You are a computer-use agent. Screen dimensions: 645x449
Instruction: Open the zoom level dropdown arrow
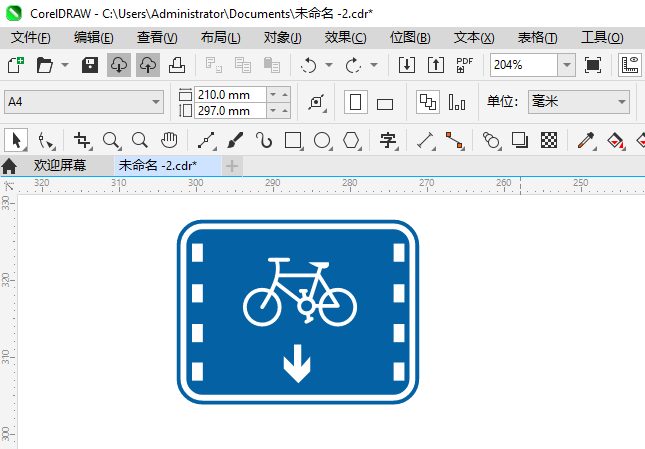point(567,65)
